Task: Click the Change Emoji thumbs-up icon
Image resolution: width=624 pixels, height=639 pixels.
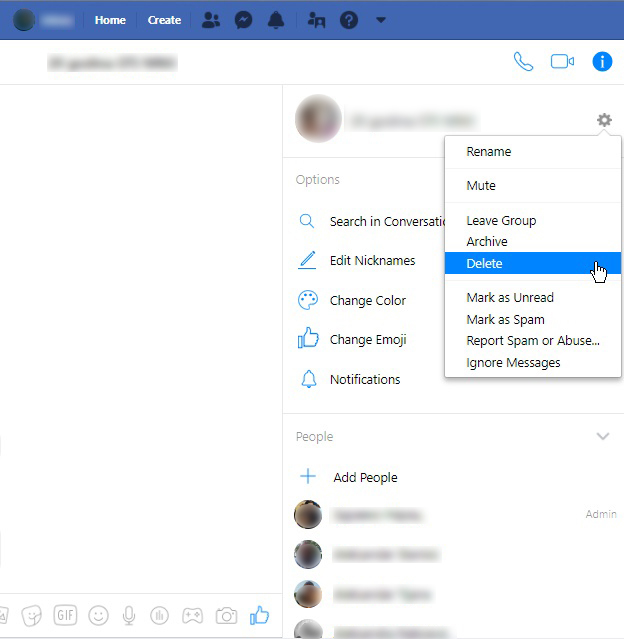Action: coord(308,338)
